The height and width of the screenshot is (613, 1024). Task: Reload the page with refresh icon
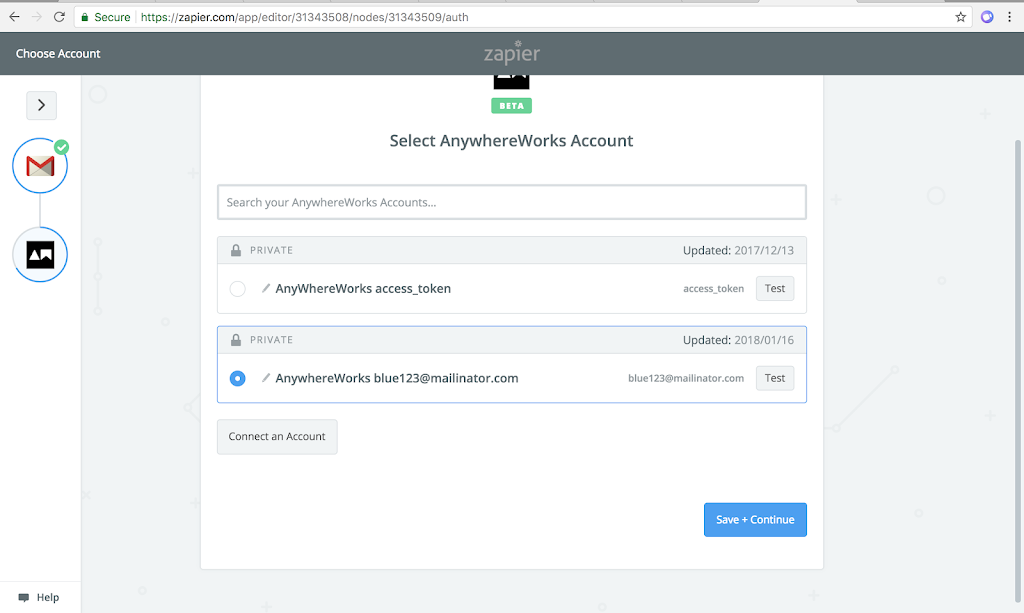59,17
